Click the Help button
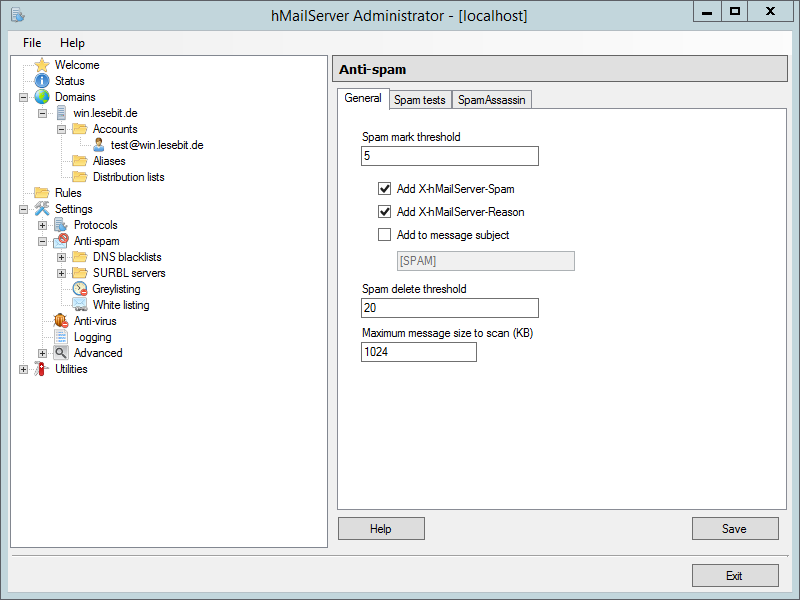The width and height of the screenshot is (800, 600). click(381, 529)
